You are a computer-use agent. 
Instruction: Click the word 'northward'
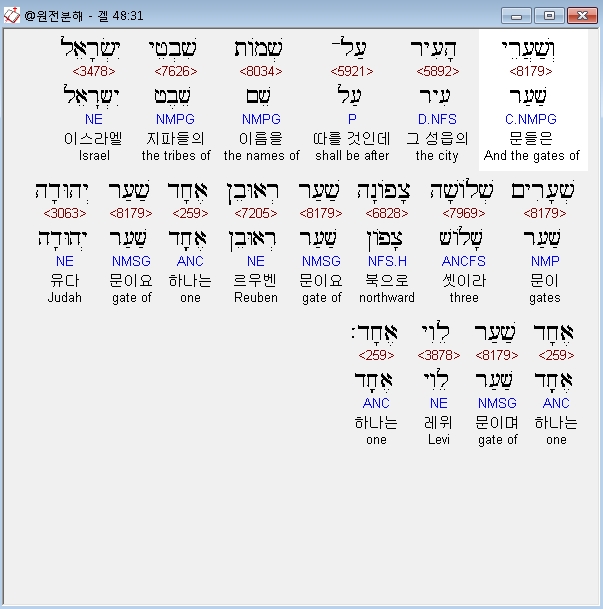point(387,298)
